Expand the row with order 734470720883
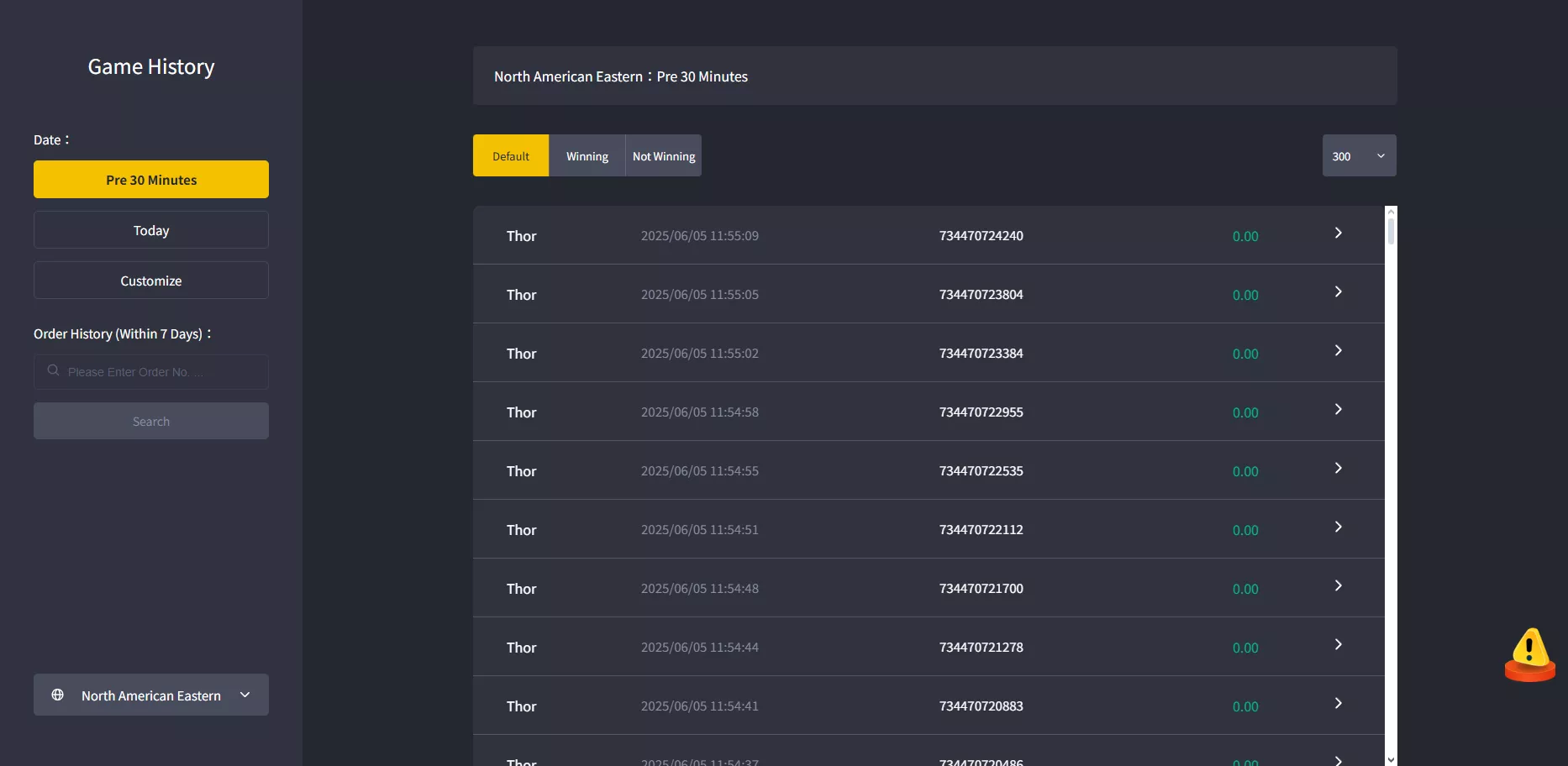The height and width of the screenshot is (766, 1568). pos(1338,704)
